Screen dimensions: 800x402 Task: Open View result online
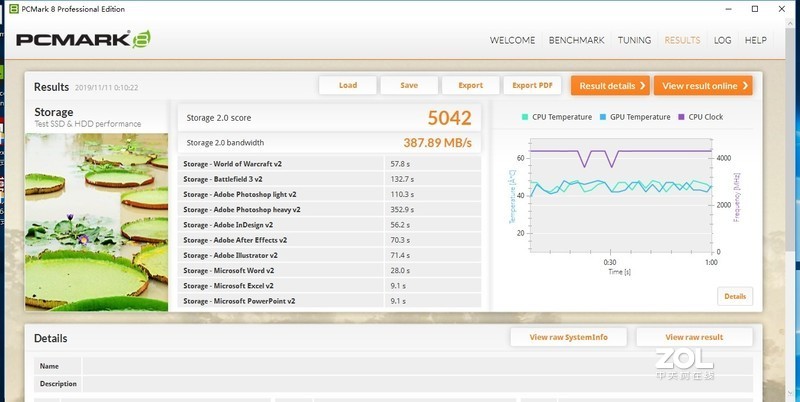(702, 86)
